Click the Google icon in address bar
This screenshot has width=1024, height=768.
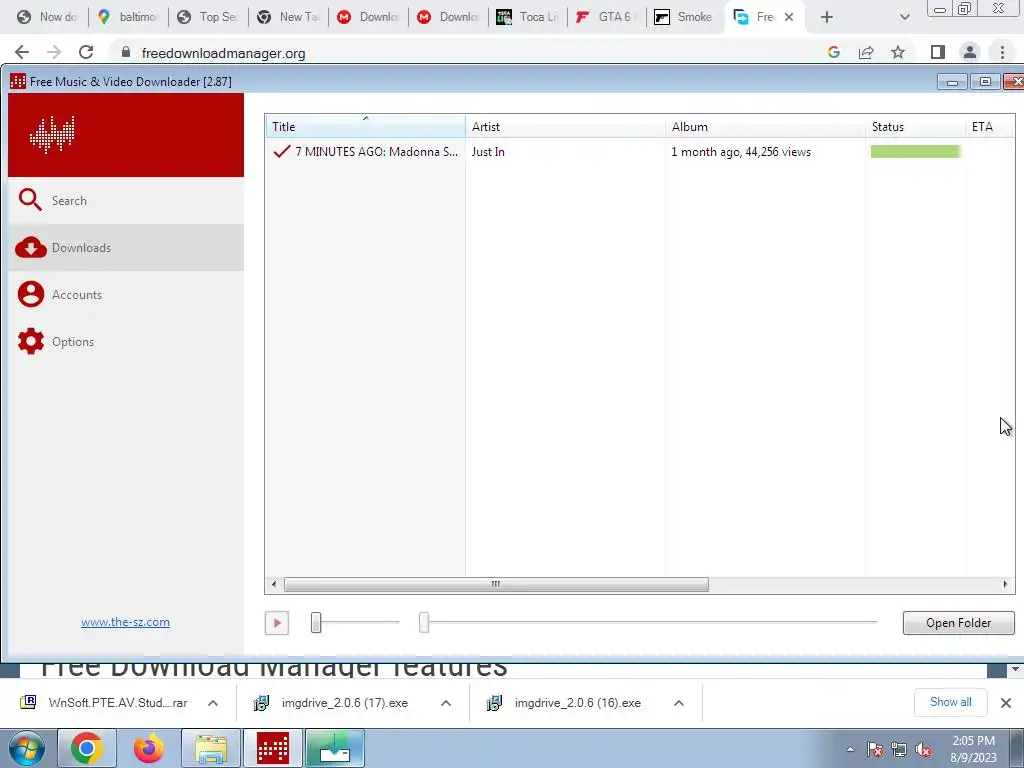point(833,52)
